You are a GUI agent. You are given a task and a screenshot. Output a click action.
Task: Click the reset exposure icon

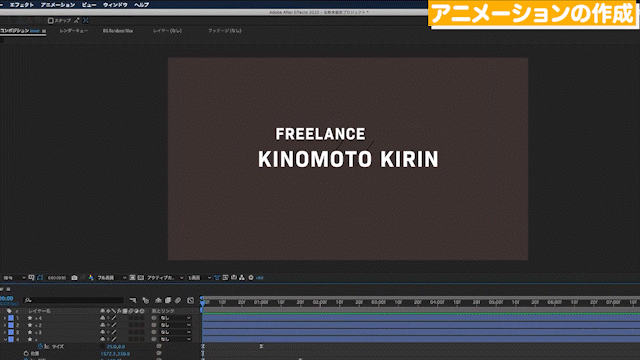251,278
